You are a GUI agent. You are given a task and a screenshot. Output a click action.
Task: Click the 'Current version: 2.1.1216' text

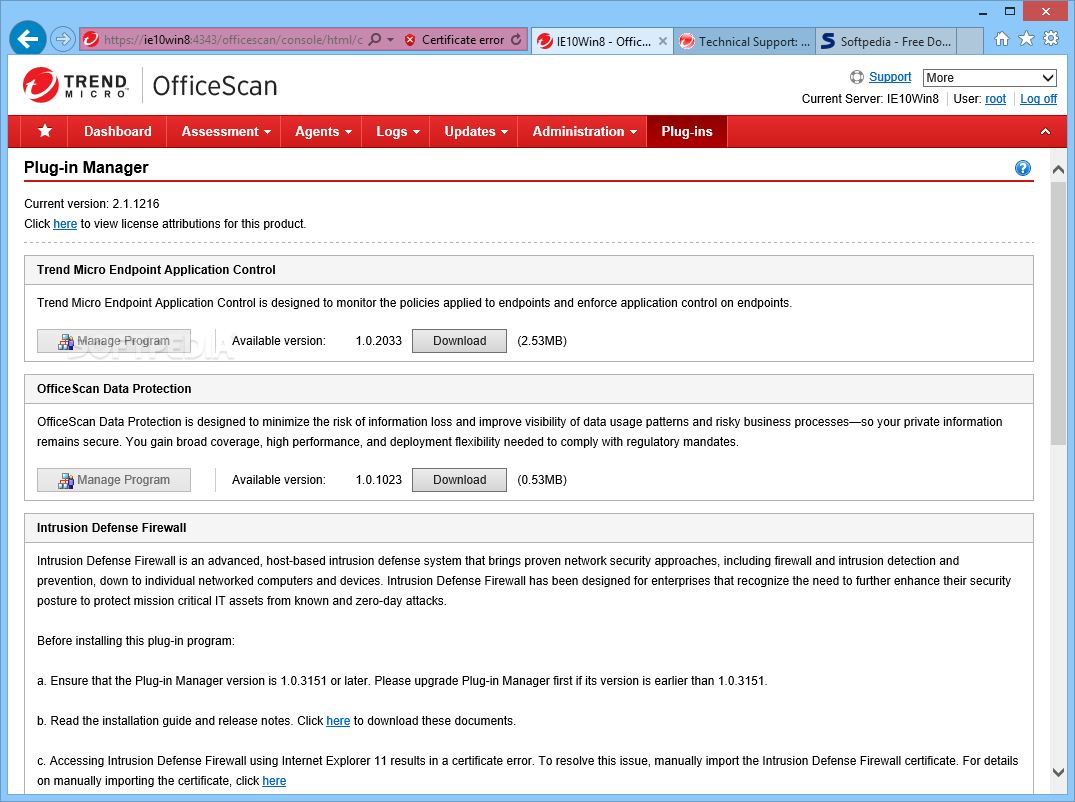[x=92, y=204]
